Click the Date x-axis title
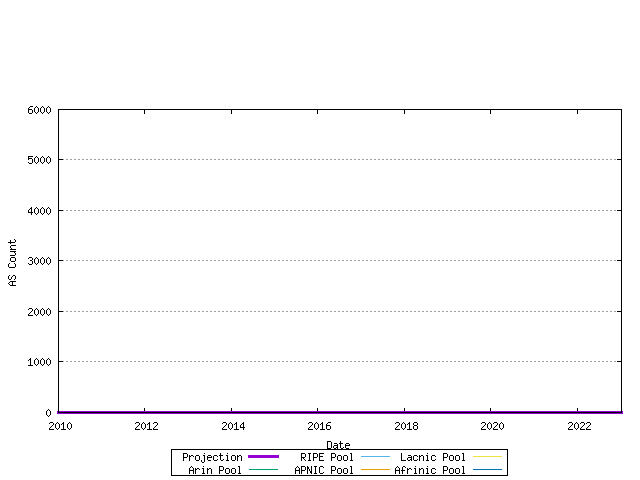Image resolution: width=640 pixels, height=480 pixels. [338, 445]
